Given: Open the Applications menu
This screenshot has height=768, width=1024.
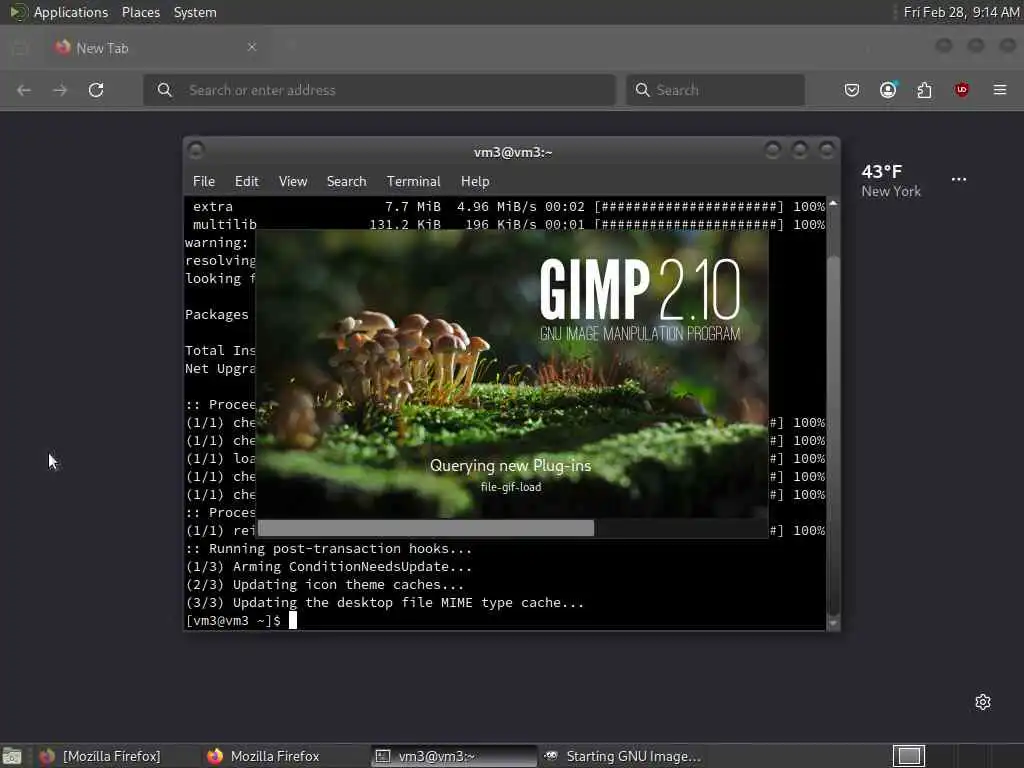Looking at the screenshot, I should point(71,12).
